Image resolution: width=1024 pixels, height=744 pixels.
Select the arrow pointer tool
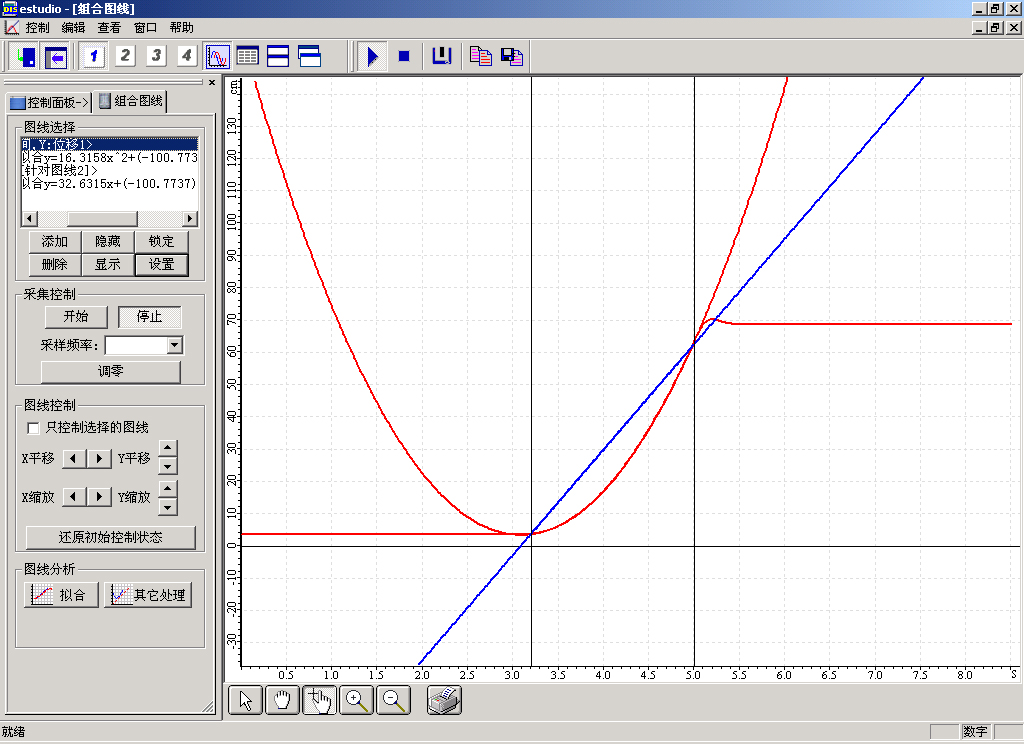(246, 701)
